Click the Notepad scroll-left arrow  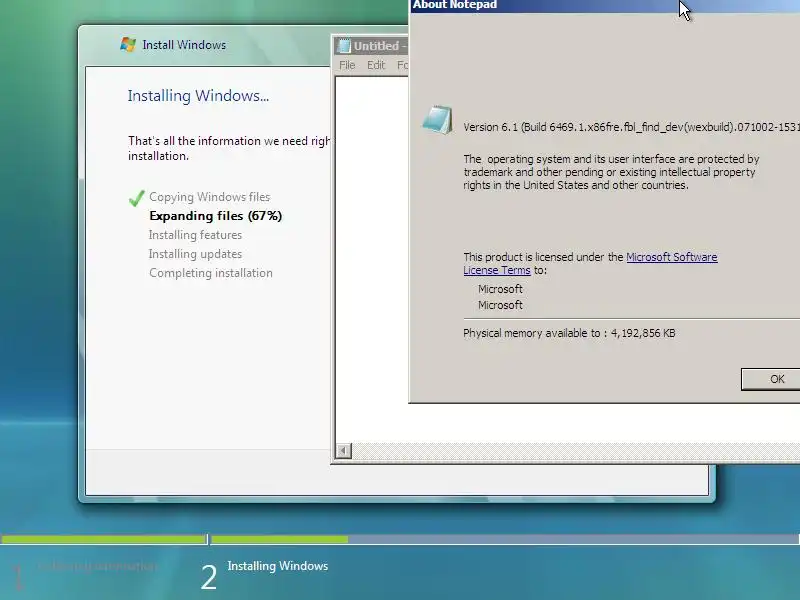point(343,451)
